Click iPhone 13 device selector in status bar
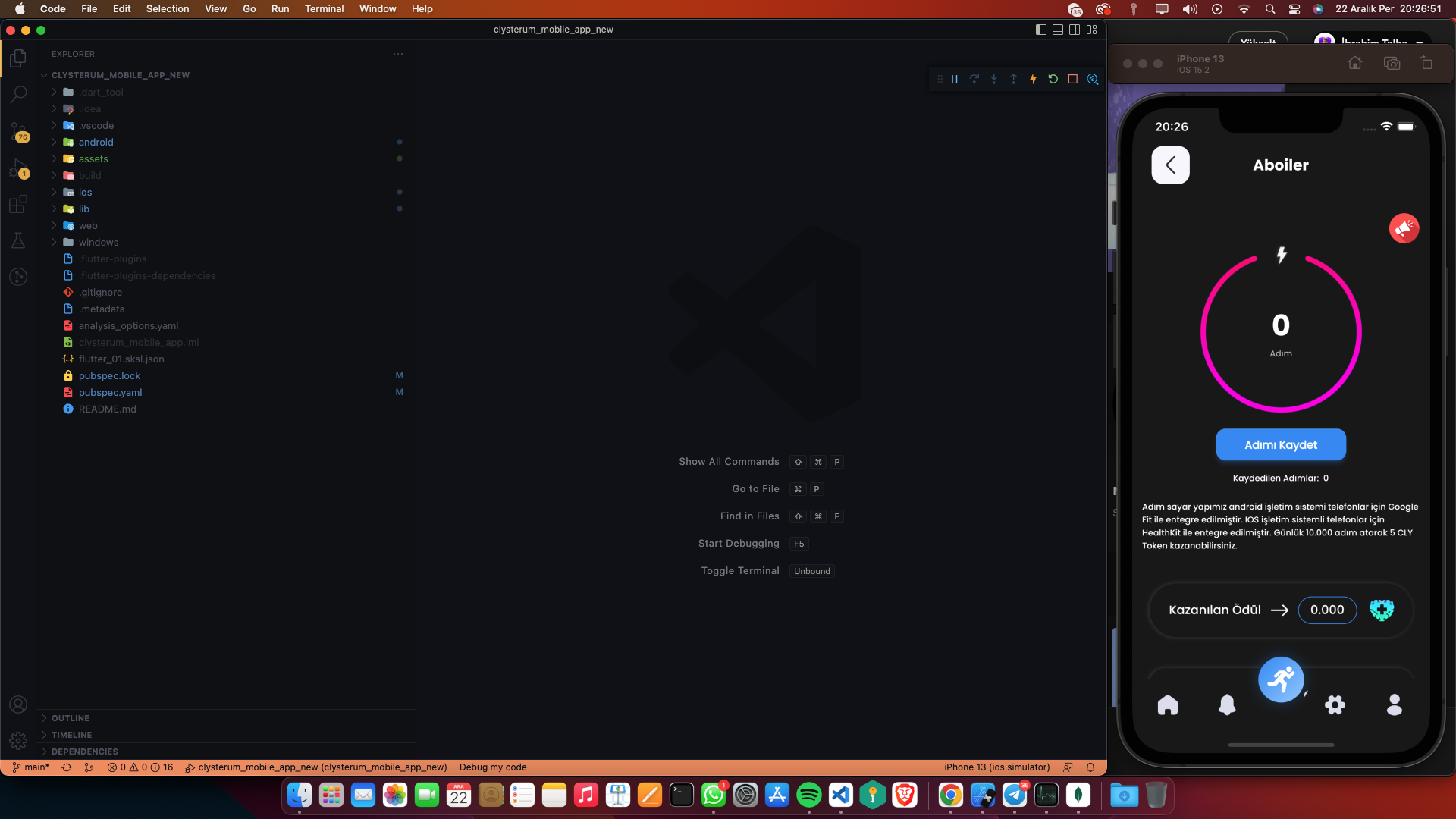 (x=996, y=767)
